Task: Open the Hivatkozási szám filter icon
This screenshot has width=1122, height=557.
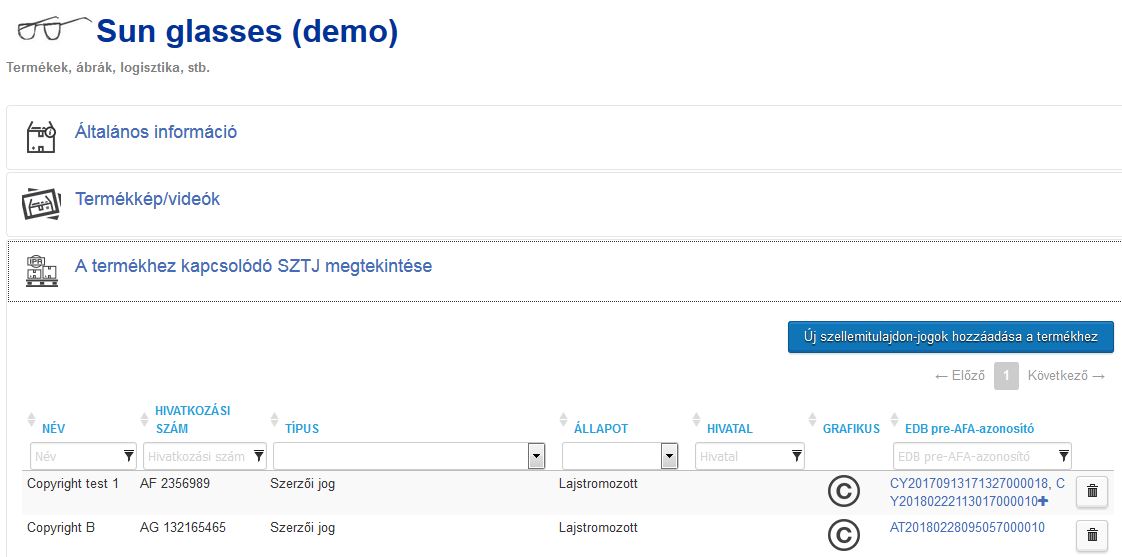Action: coord(259,455)
